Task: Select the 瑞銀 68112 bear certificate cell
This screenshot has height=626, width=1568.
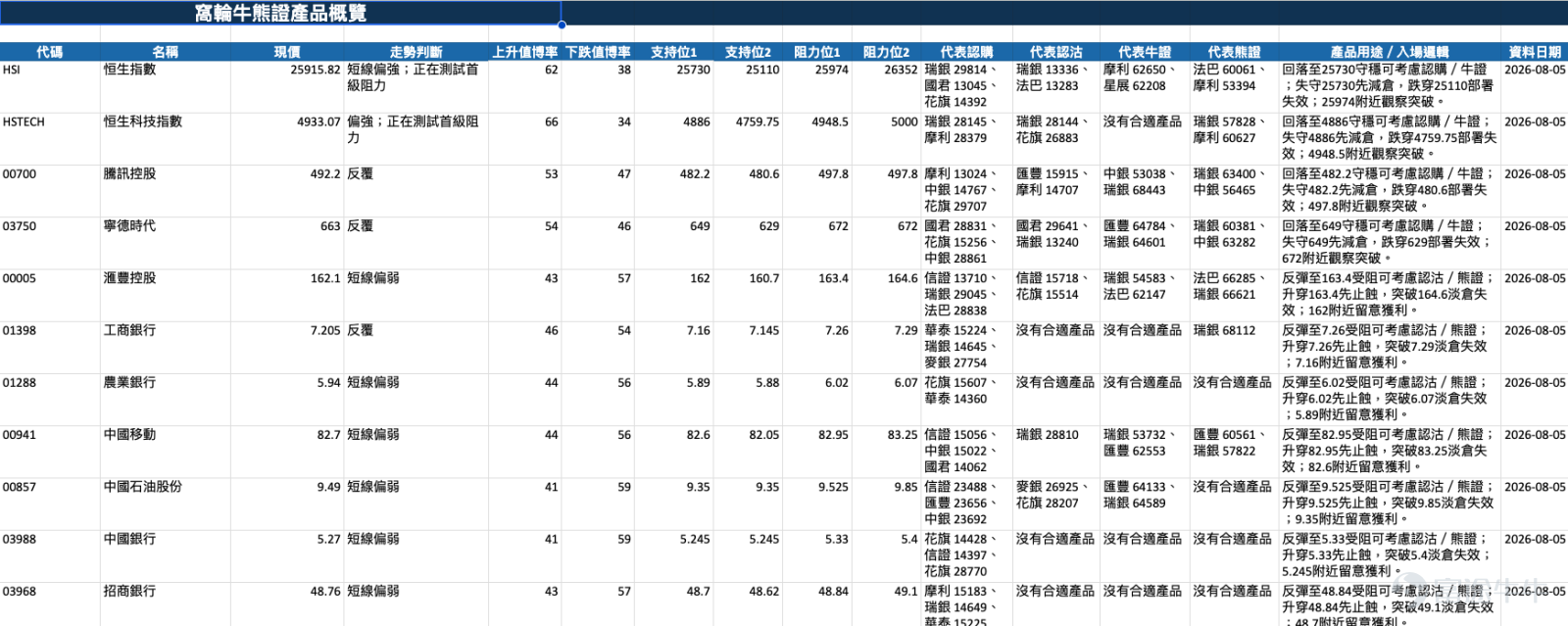Action: pyautogui.click(x=1235, y=347)
